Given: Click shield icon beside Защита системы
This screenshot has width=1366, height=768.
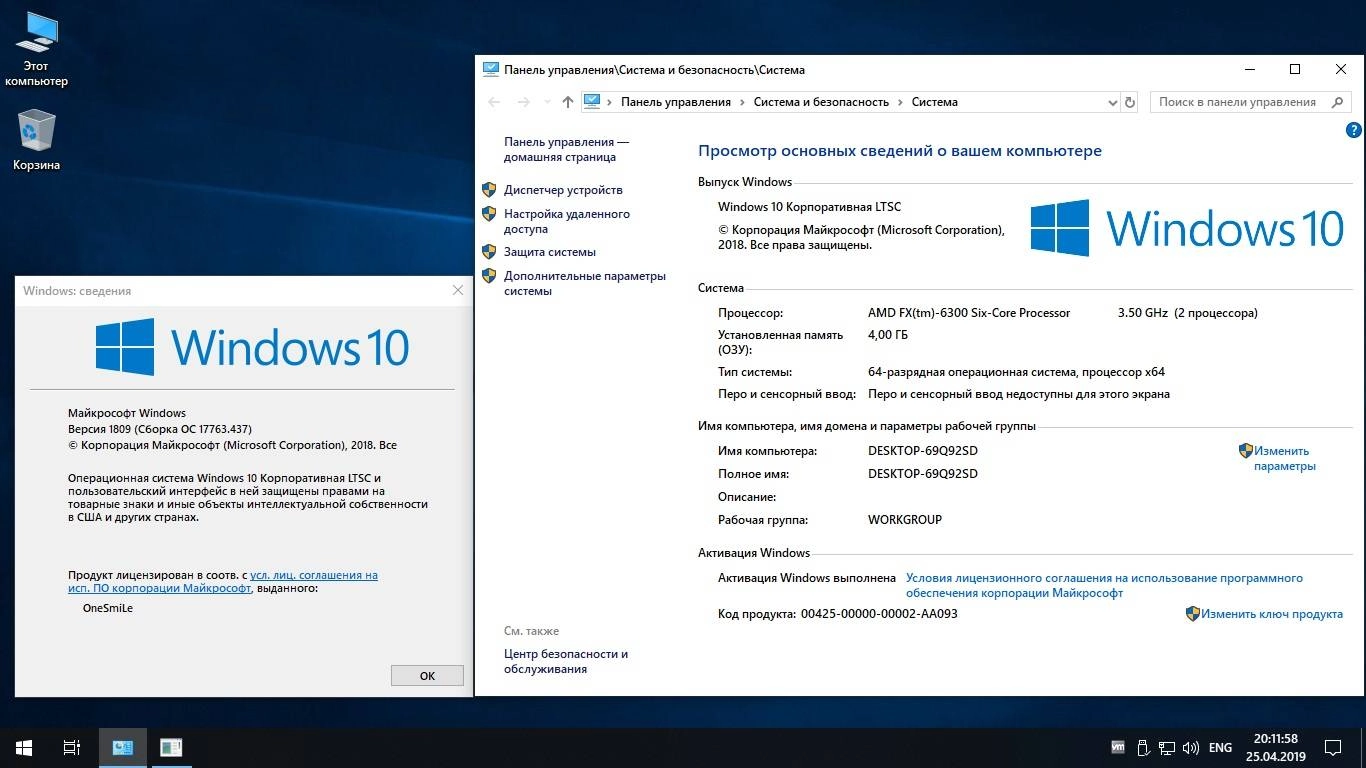Looking at the screenshot, I should [x=490, y=251].
